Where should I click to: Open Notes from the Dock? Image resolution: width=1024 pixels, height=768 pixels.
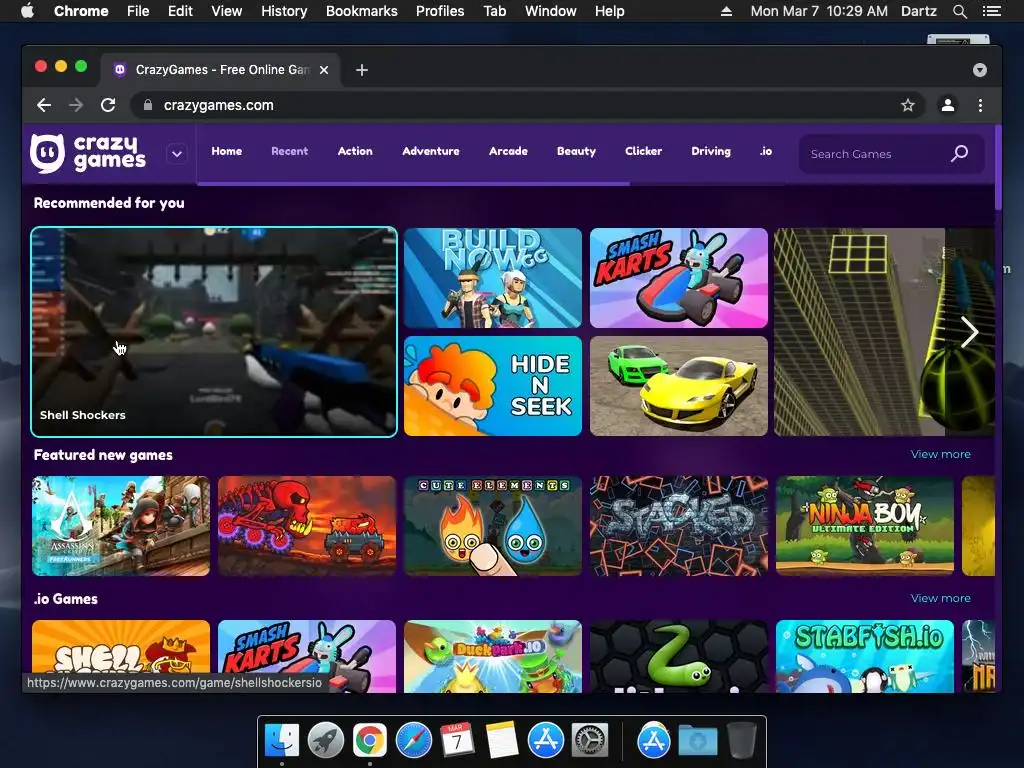click(x=502, y=741)
